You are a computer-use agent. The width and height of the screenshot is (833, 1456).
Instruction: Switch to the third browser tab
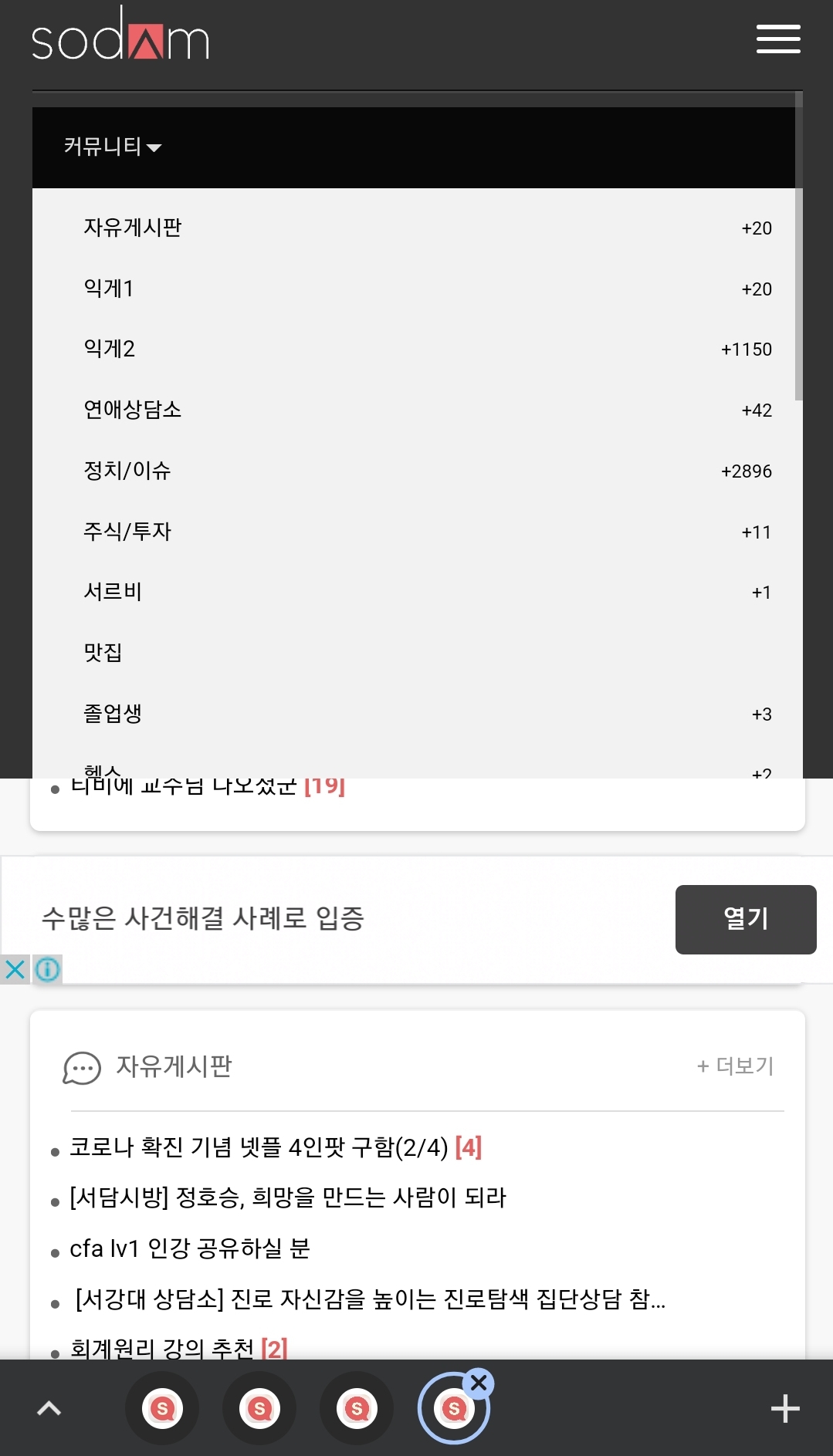357,1409
